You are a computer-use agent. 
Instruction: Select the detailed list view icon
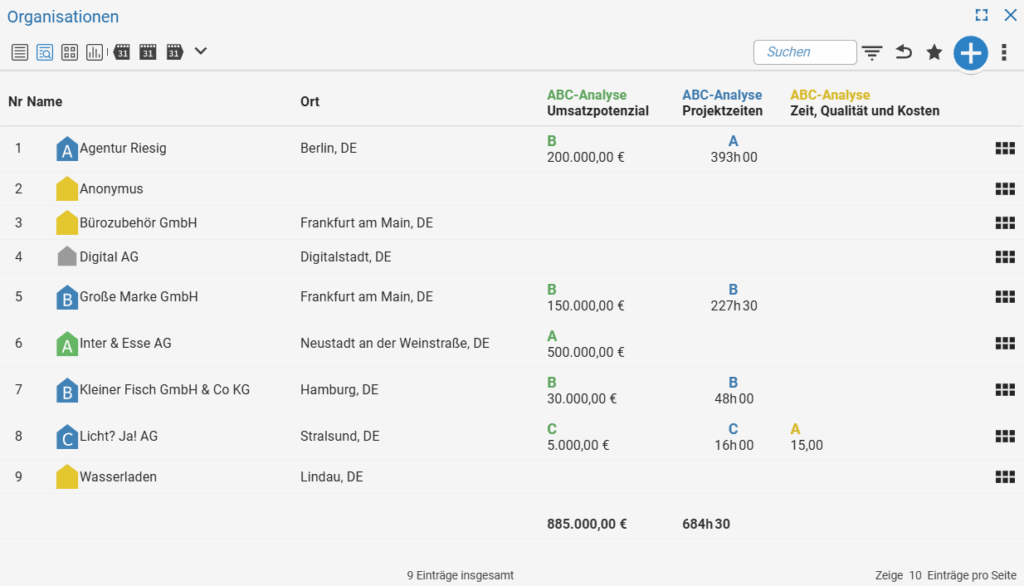pyautogui.click(x=44, y=52)
